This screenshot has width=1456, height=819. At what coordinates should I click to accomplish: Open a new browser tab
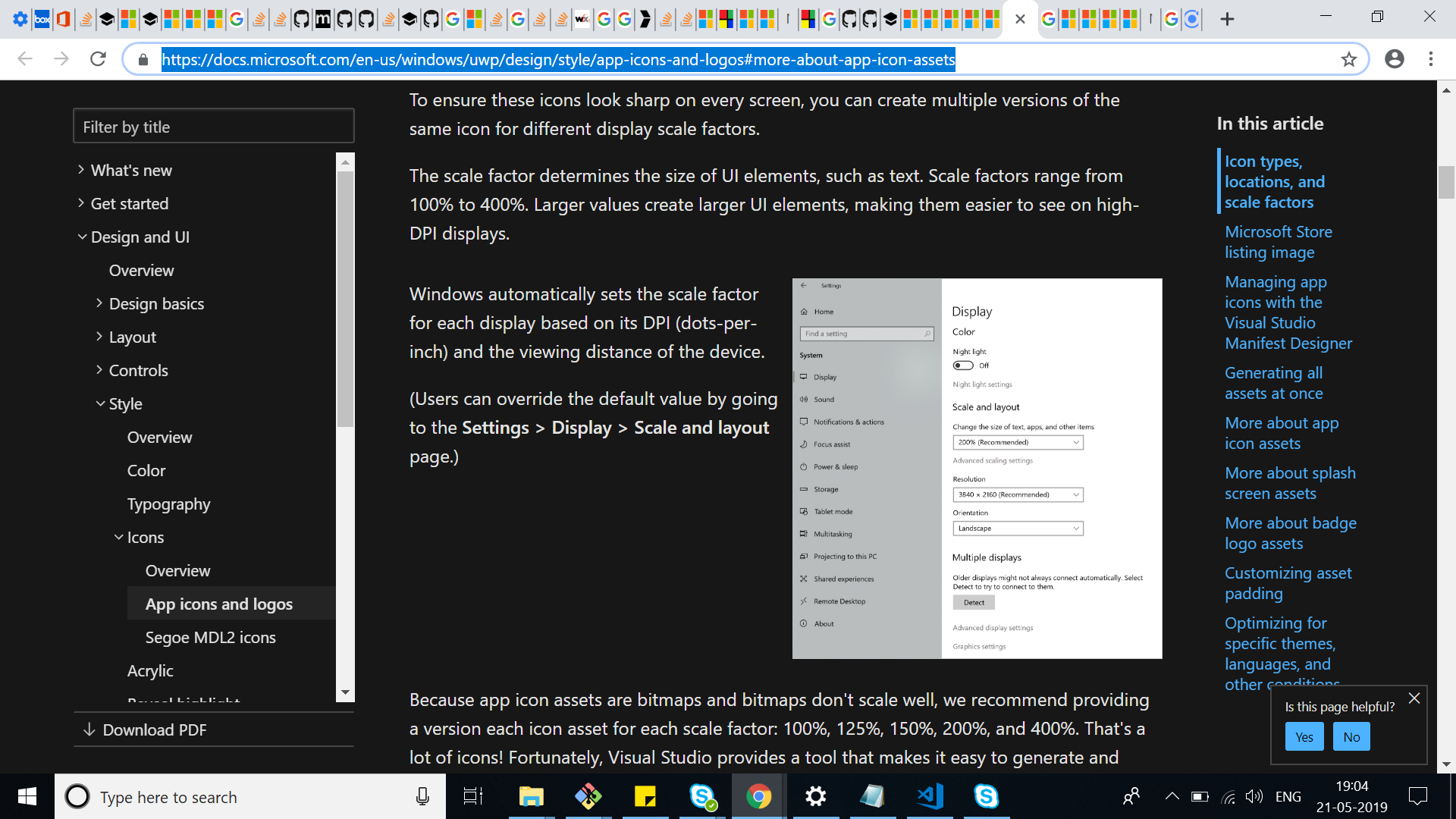coord(1226,19)
